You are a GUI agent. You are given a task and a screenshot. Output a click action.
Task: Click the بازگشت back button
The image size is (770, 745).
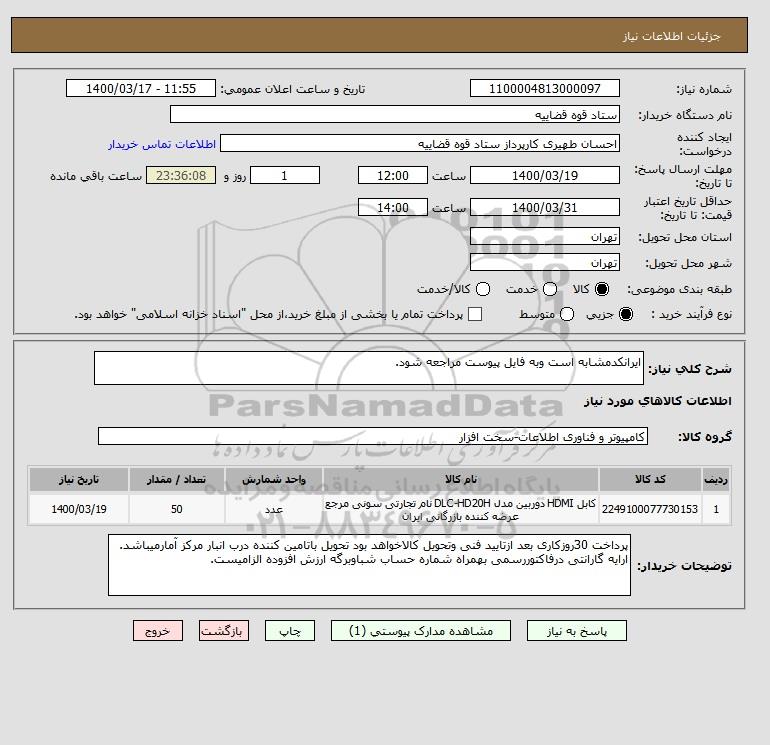point(224,631)
